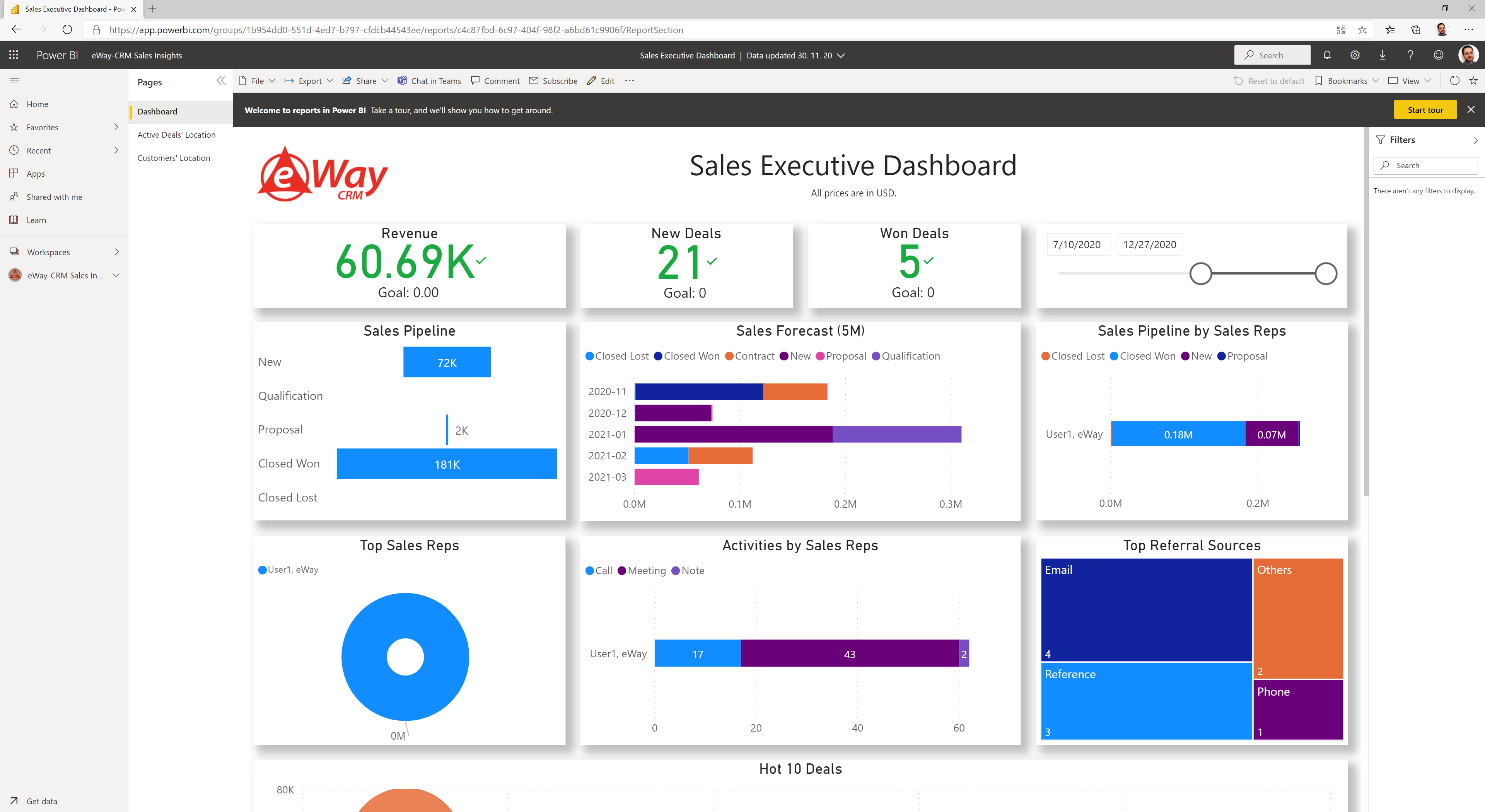This screenshot has height=812, width=1485.
Task: Click the Edit report button
Action: [x=601, y=81]
